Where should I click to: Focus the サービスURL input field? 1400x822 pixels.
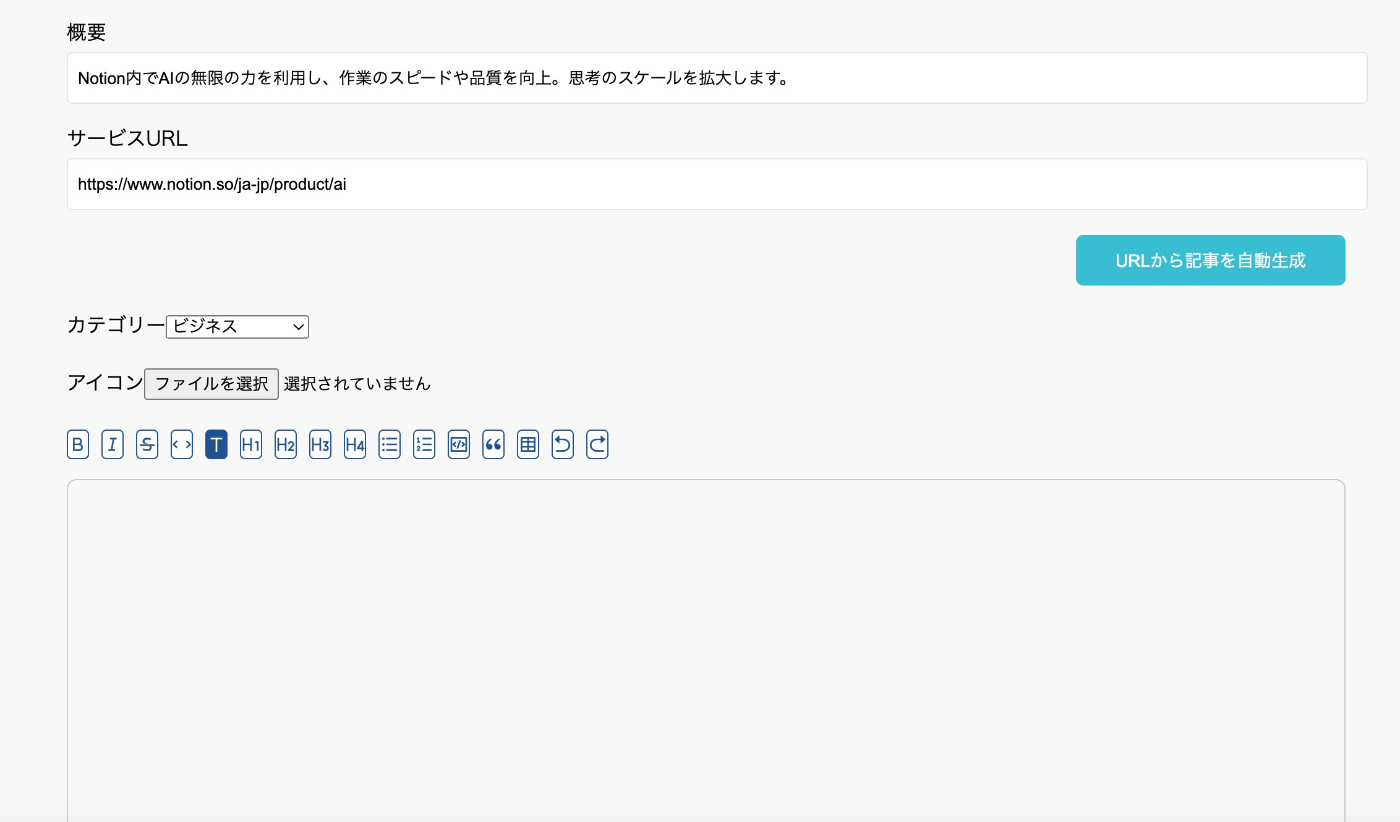click(717, 184)
